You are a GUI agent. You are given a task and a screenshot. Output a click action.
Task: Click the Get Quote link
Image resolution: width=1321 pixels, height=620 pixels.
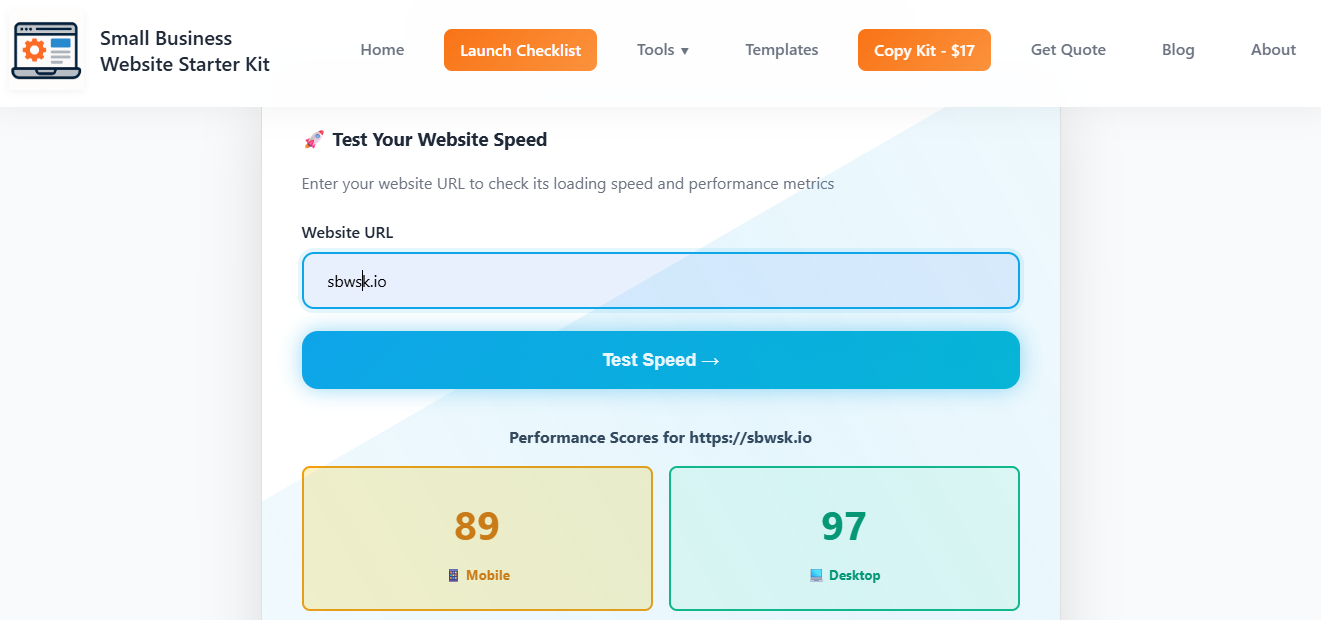click(1068, 49)
